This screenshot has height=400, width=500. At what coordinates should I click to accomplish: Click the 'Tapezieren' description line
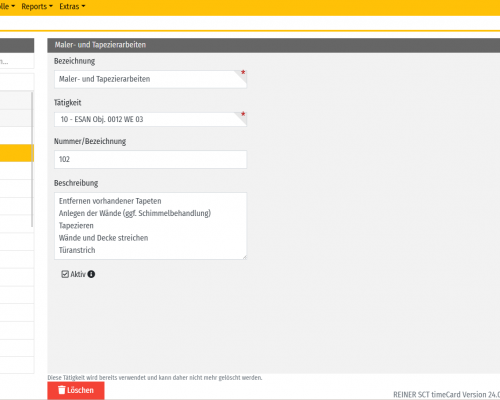pyautogui.click(x=76, y=226)
